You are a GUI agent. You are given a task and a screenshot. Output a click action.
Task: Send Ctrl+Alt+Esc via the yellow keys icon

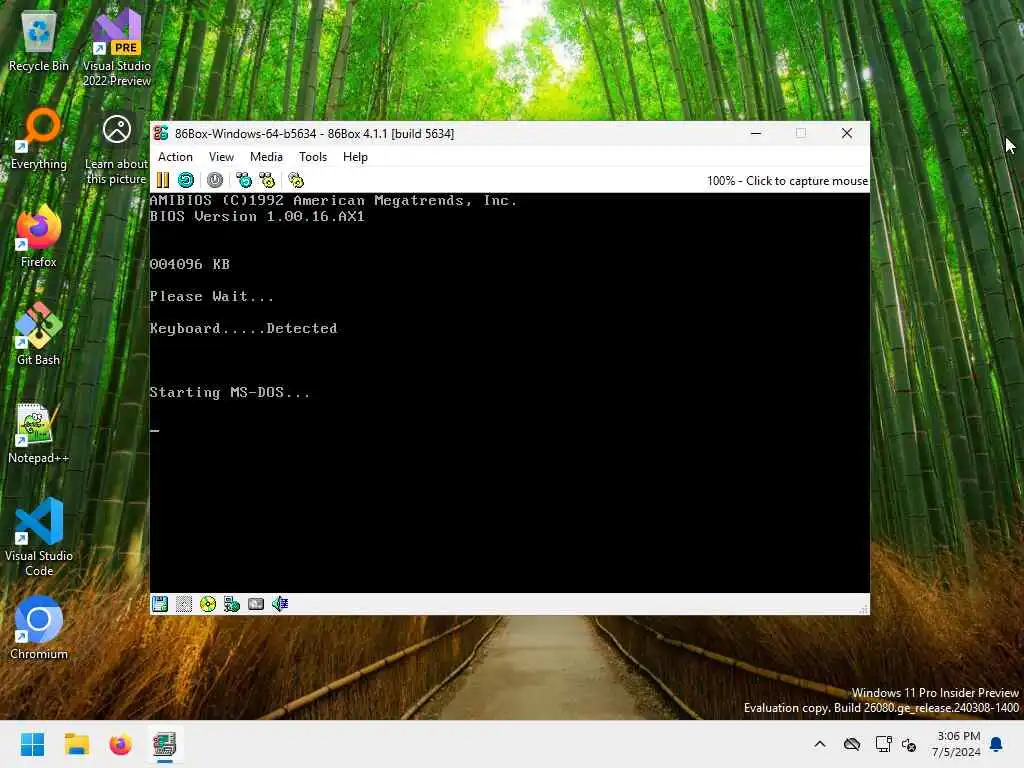(x=267, y=180)
